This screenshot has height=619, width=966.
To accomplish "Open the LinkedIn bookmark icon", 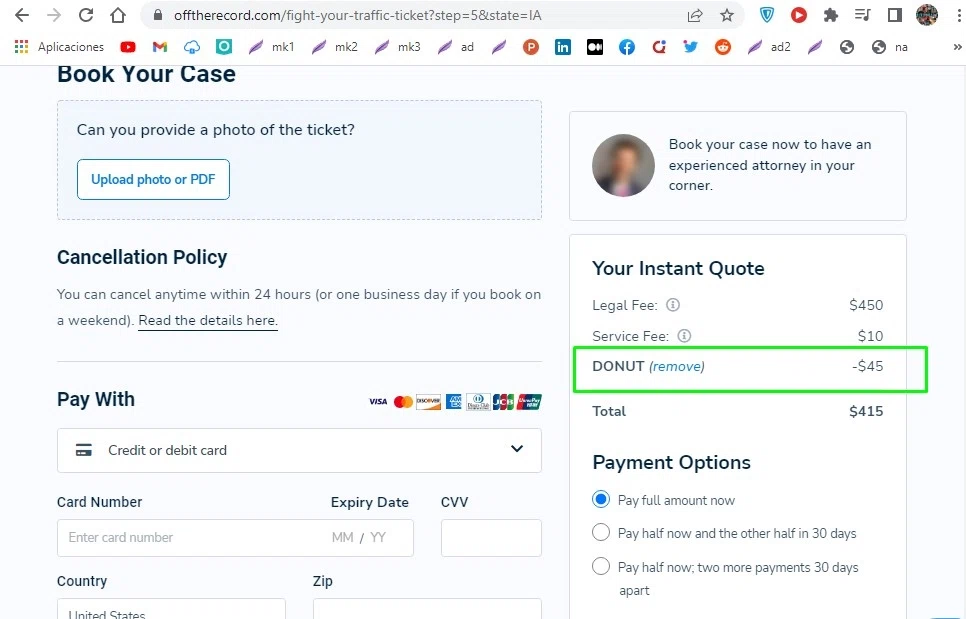I will click(x=563, y=47).
